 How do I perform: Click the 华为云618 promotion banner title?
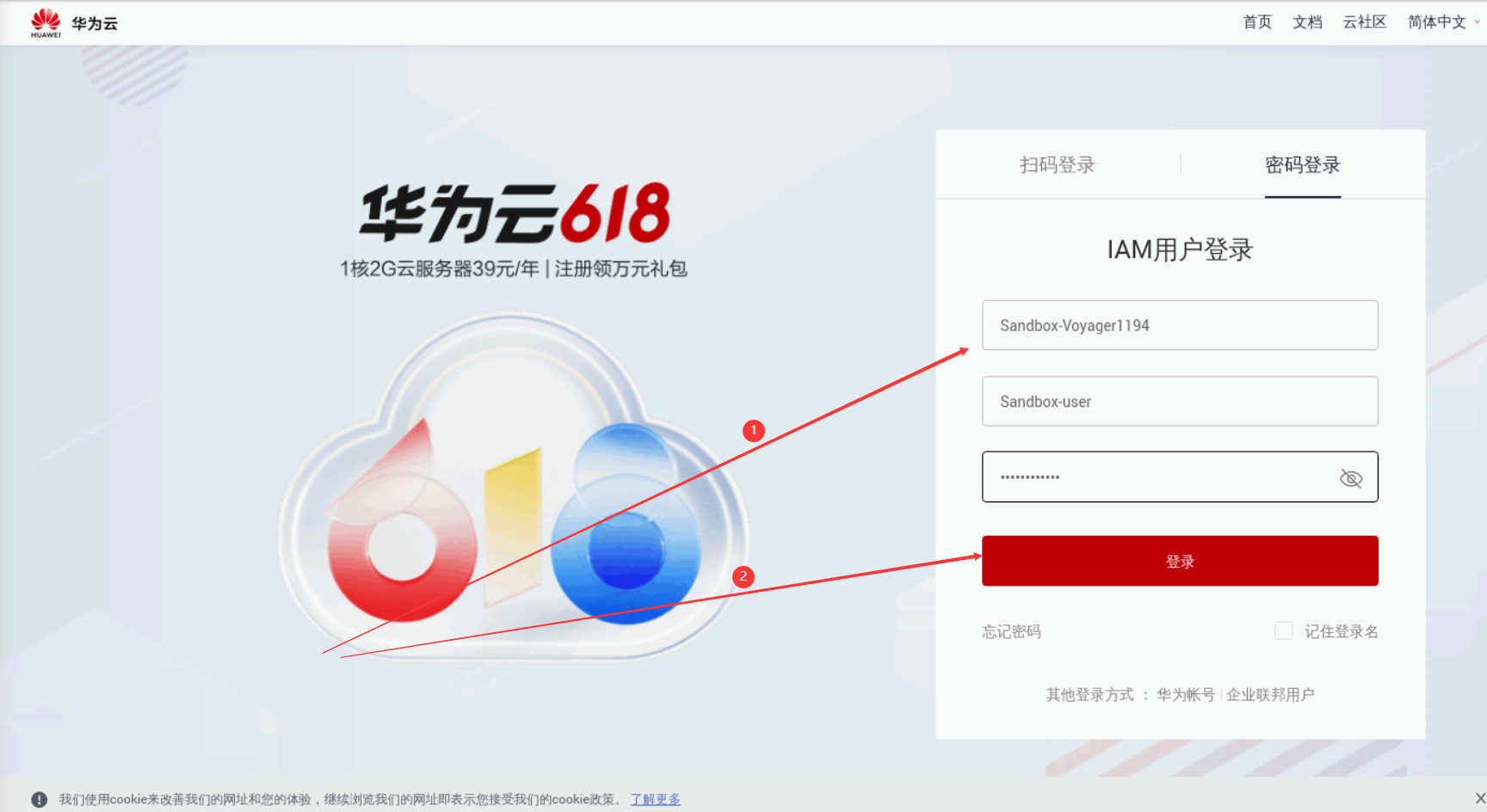515,212
